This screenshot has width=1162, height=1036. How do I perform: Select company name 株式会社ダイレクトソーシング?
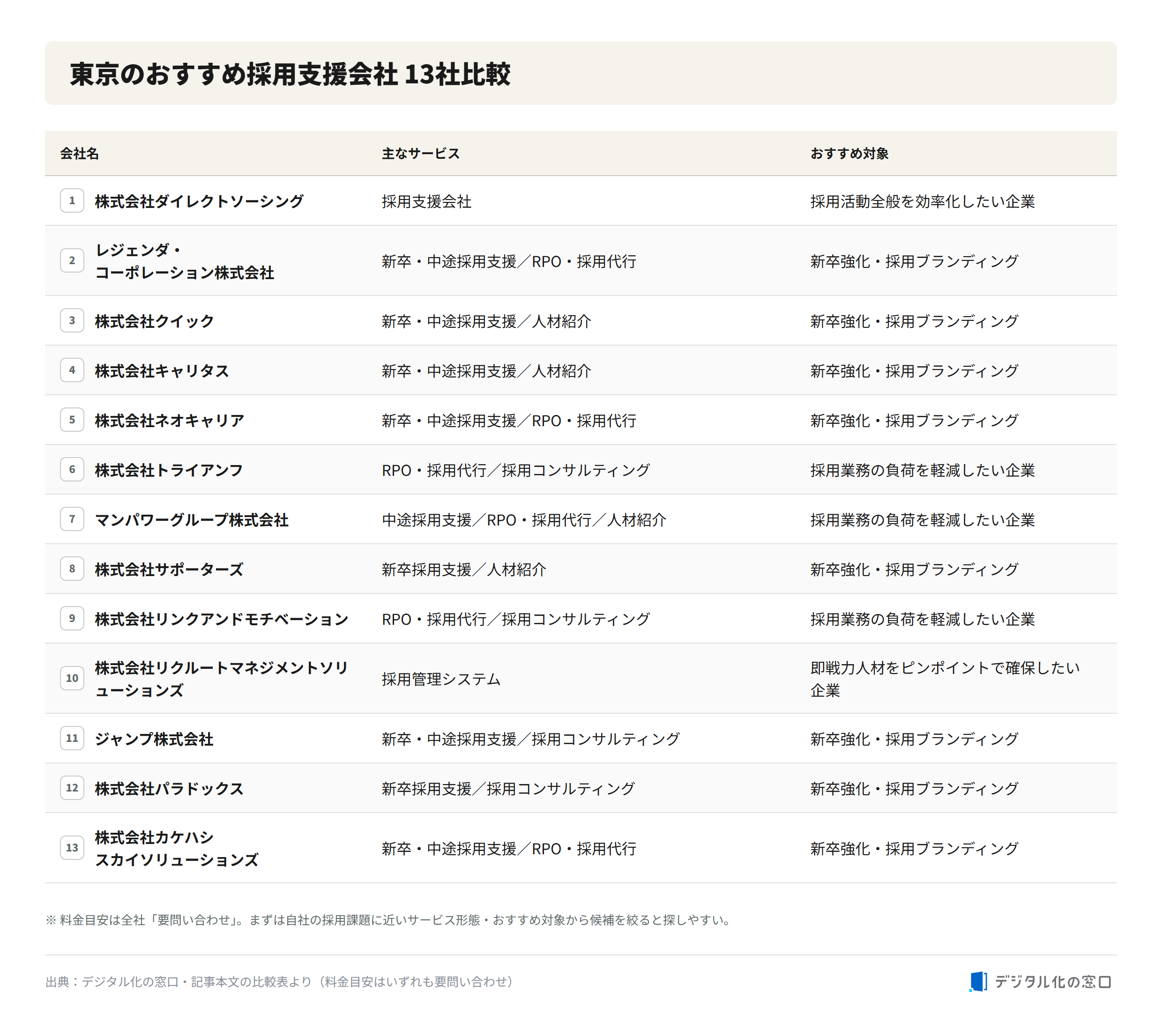click(199, 201)
